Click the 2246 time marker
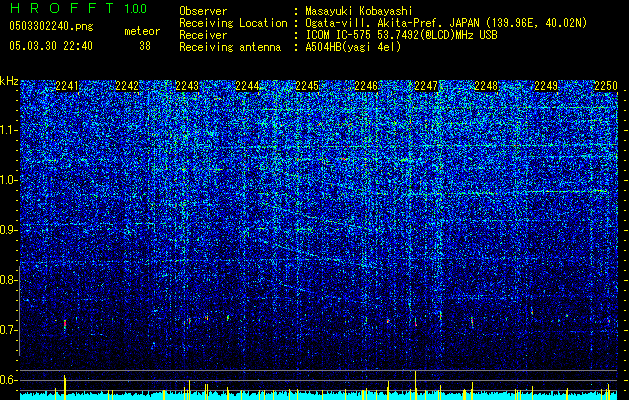The height and width of the screenshot is (400, 629). 366,86
